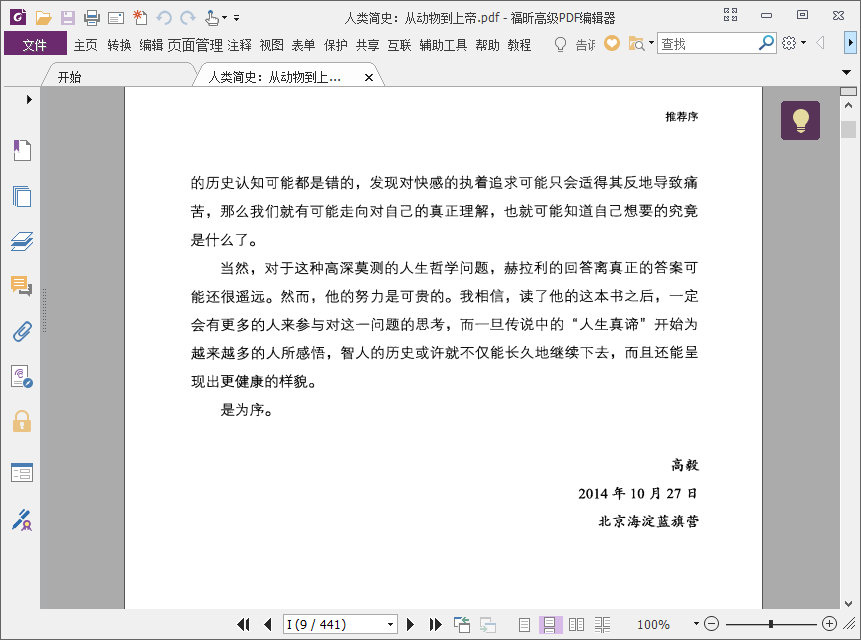Open the Hand tool mode dropdown arrow

coord(225,18)
